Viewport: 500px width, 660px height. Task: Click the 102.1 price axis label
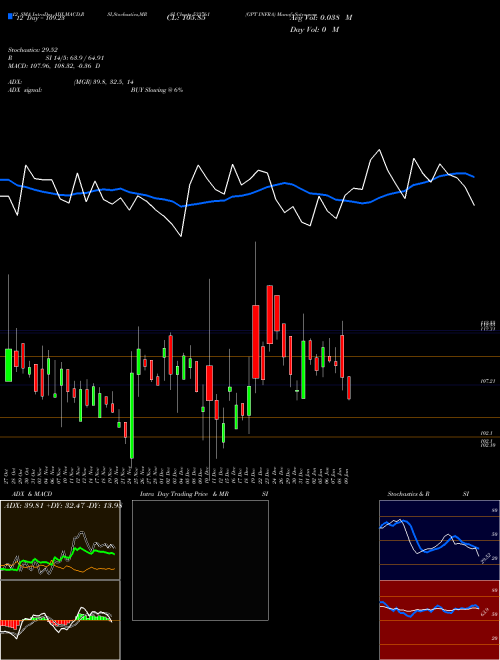[487, 433]
